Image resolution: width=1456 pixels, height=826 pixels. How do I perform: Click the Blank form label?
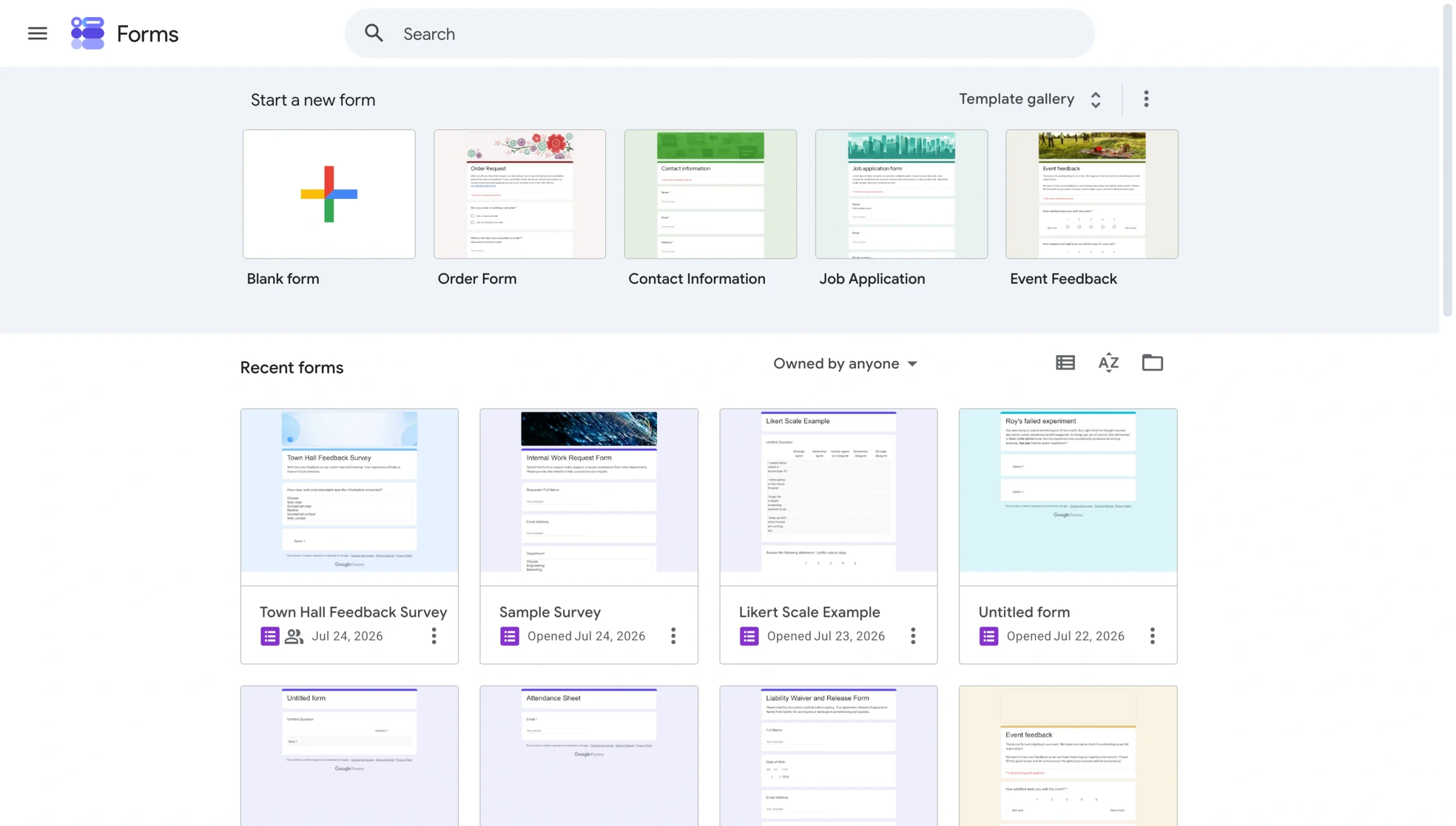(283, 279)
